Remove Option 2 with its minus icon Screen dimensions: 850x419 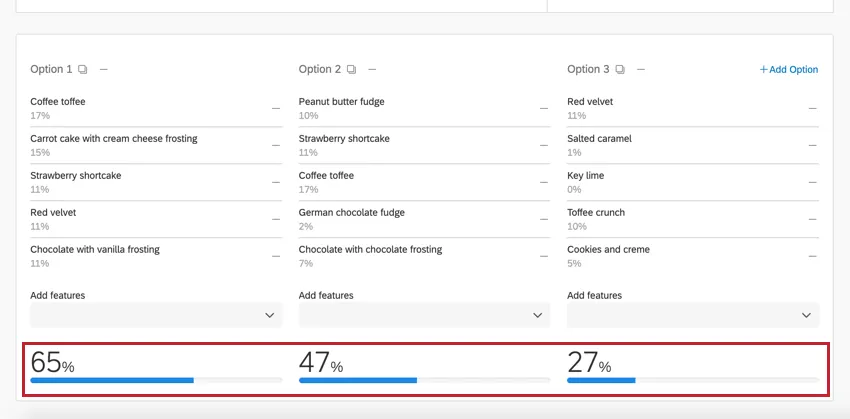pos(372,70)
